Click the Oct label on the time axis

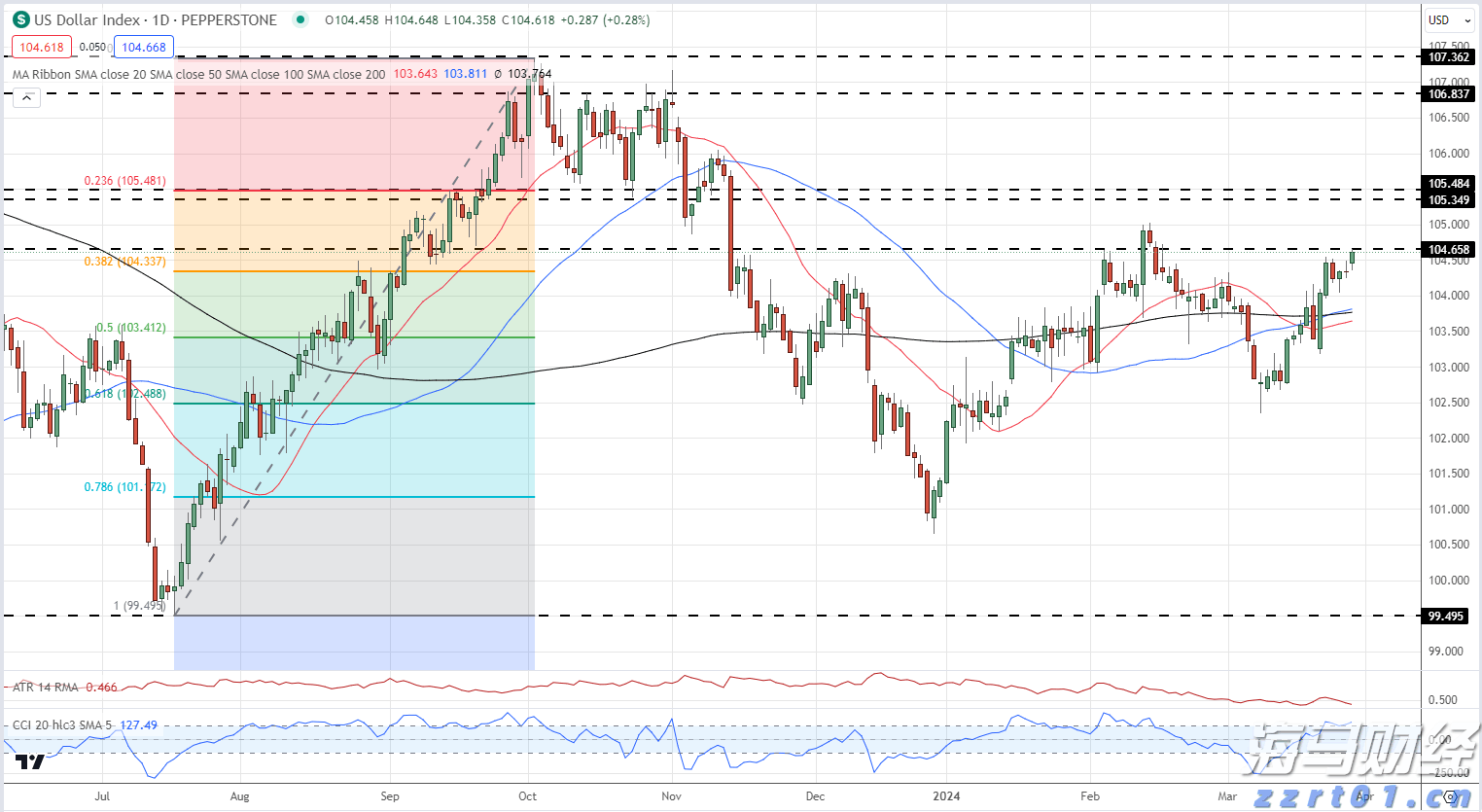click(527, 796)
